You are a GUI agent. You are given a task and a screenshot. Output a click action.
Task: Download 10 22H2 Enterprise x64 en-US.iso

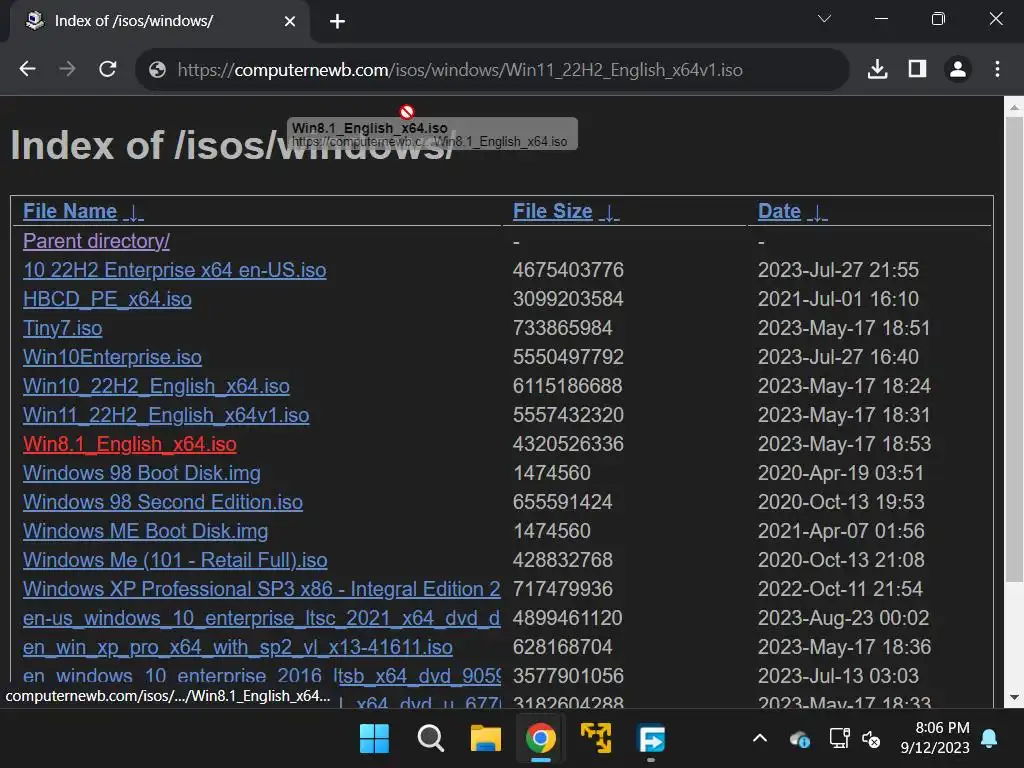(x=174, y=270)
